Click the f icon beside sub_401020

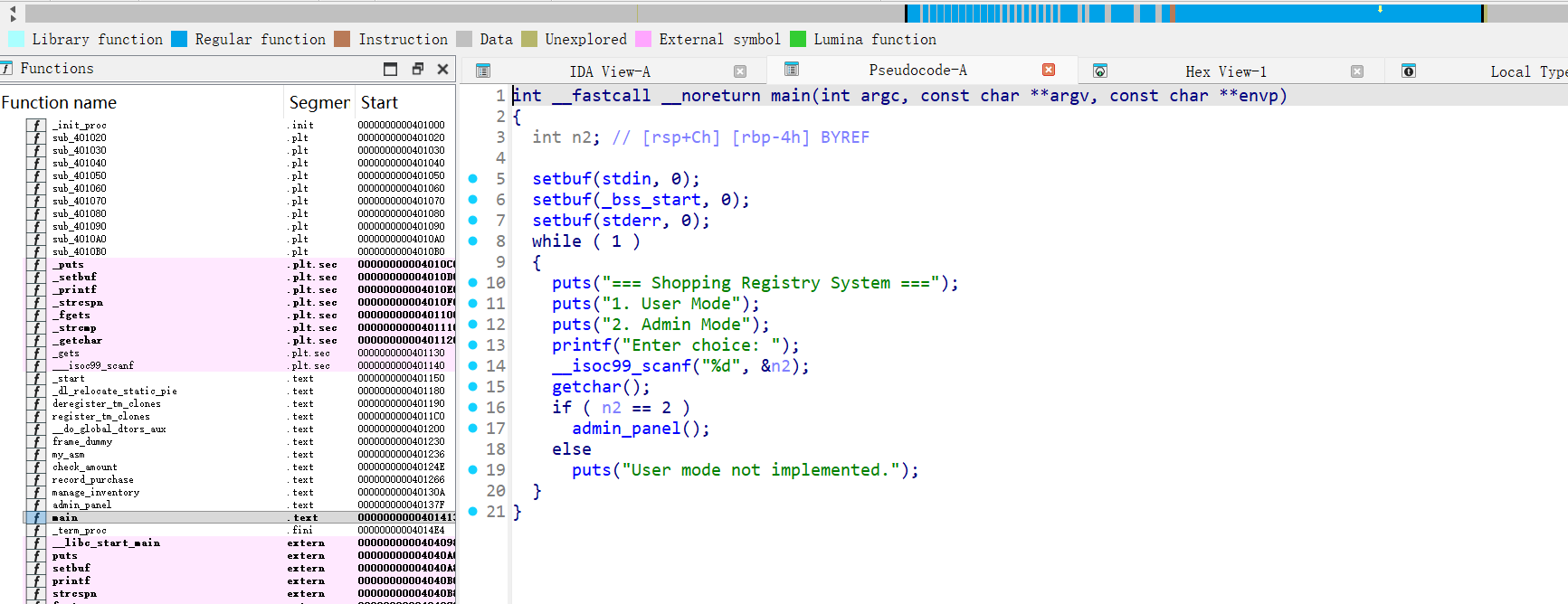tap(36, 137)
